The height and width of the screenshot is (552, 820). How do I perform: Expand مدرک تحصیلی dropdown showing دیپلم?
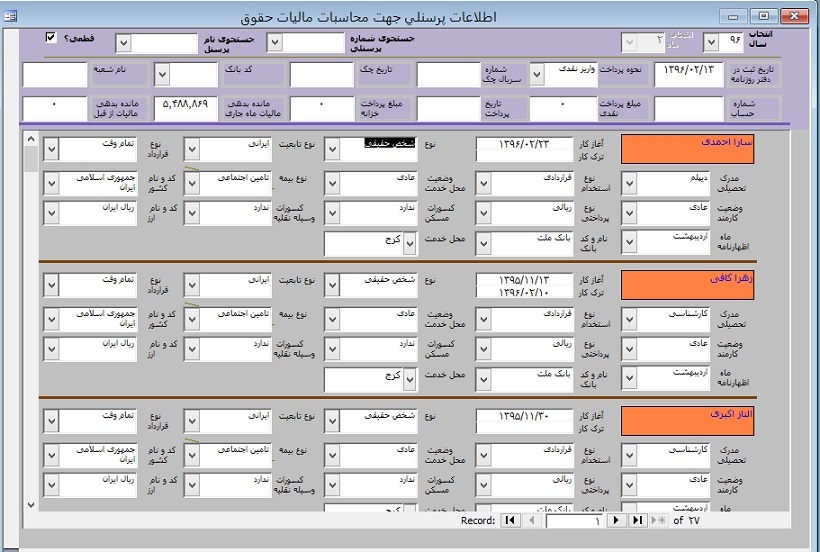tap(629, 183)
